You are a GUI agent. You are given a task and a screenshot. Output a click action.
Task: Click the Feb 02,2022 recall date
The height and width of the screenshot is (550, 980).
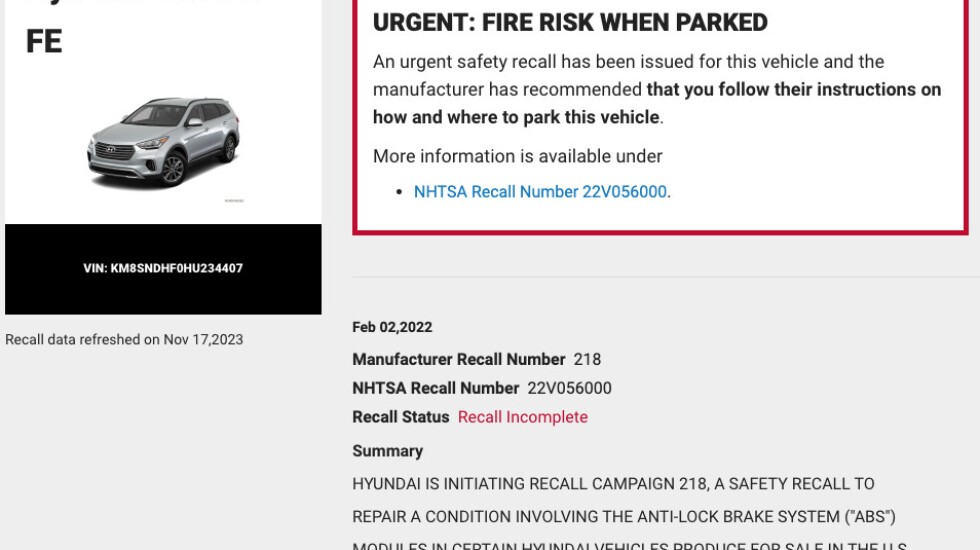pyautogui.click(x=392, y=327)
